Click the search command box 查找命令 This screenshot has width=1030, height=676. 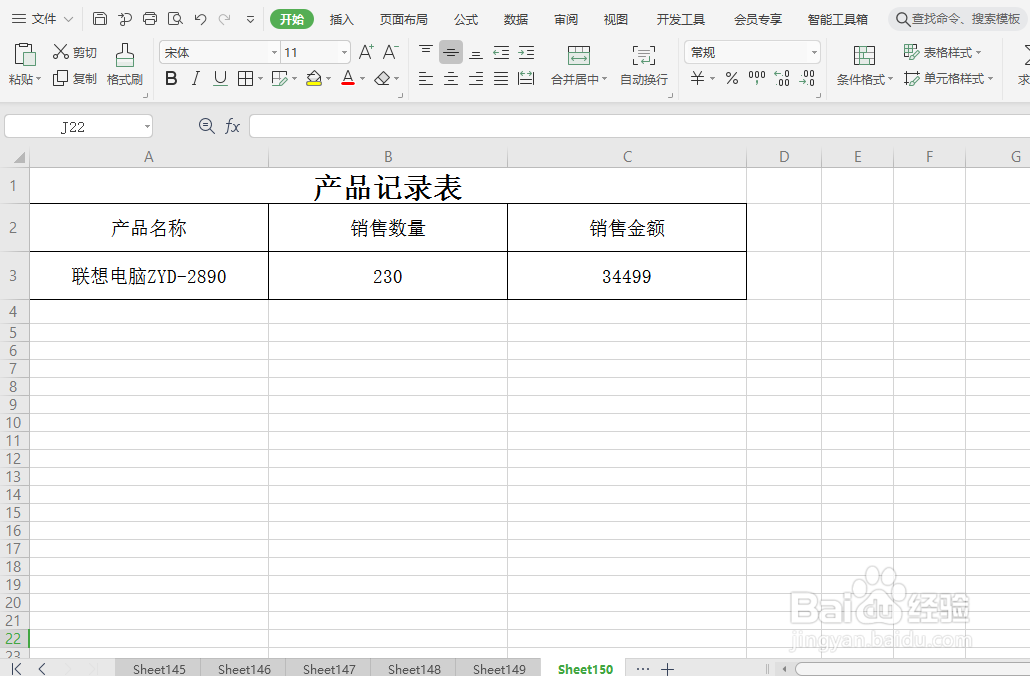click(x=958, y=19)
